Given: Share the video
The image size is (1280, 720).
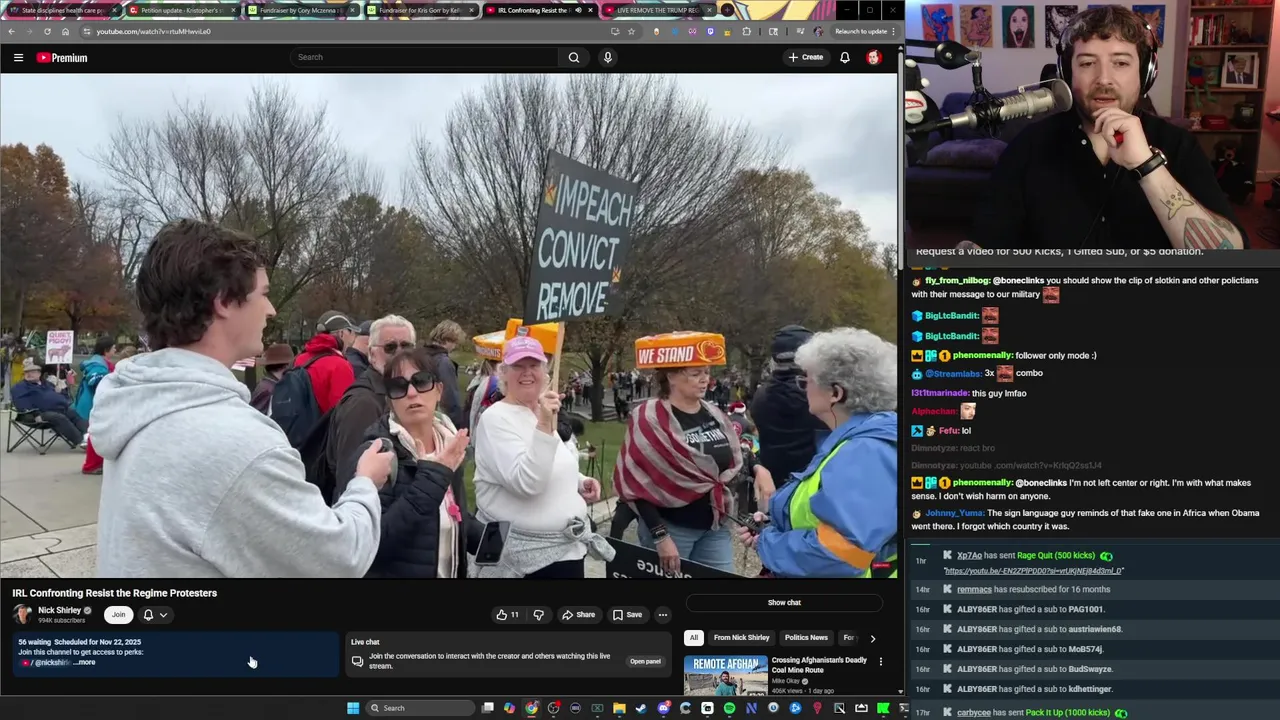Looking at the screenshot, I should [x=579, y=615].
